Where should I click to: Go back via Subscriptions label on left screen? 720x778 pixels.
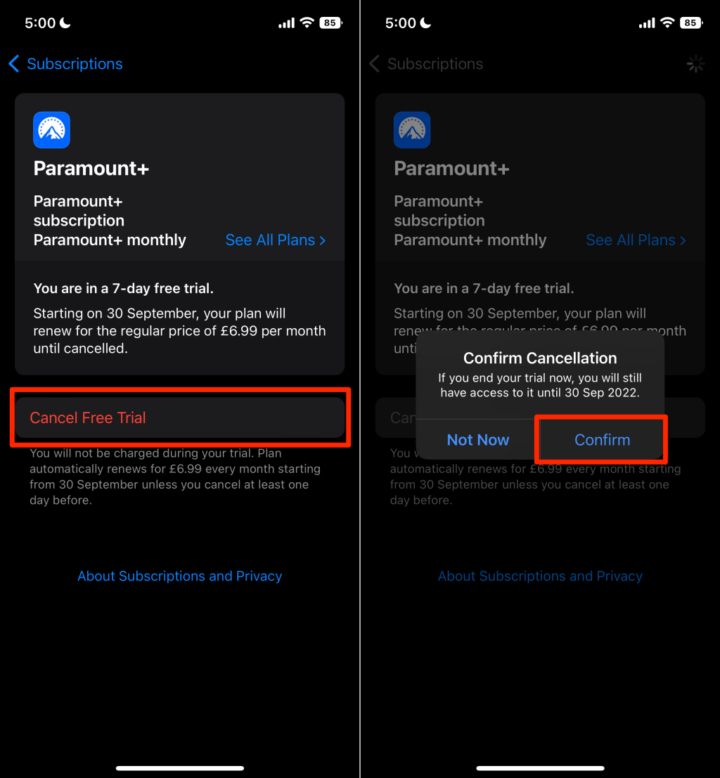74,64
